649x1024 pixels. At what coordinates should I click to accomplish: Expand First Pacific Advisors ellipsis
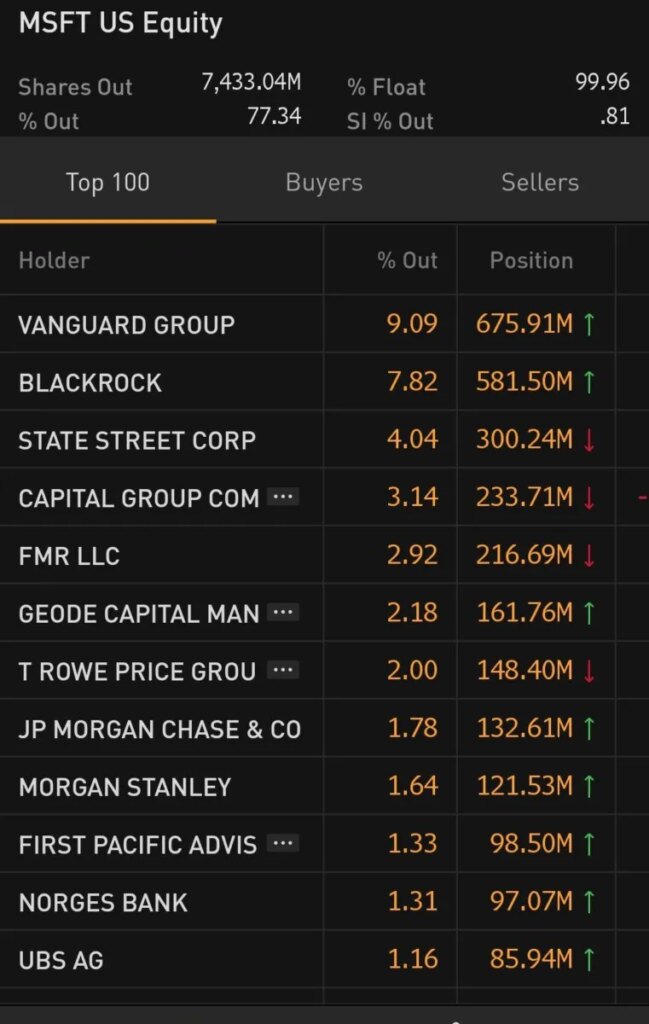(284, 844)
